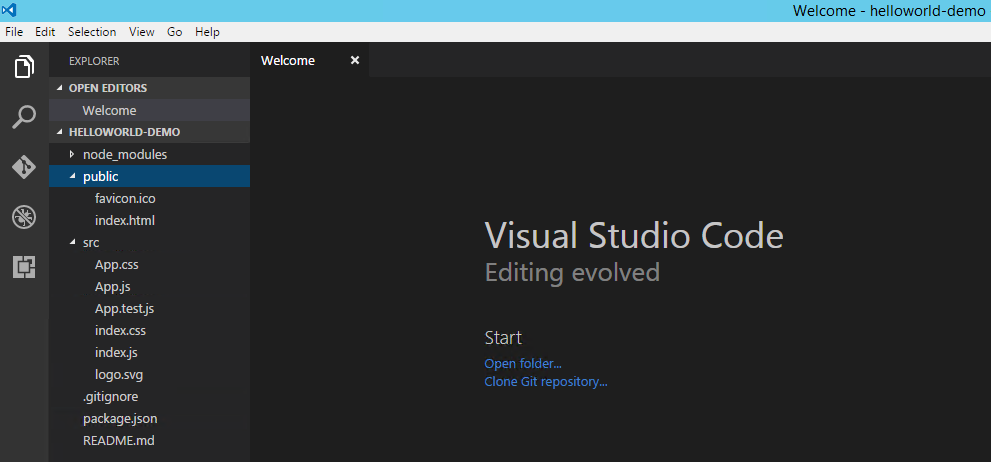Open App.js in the src folder
The width and height of the screenshot is (991, 462).
[113, 287]
